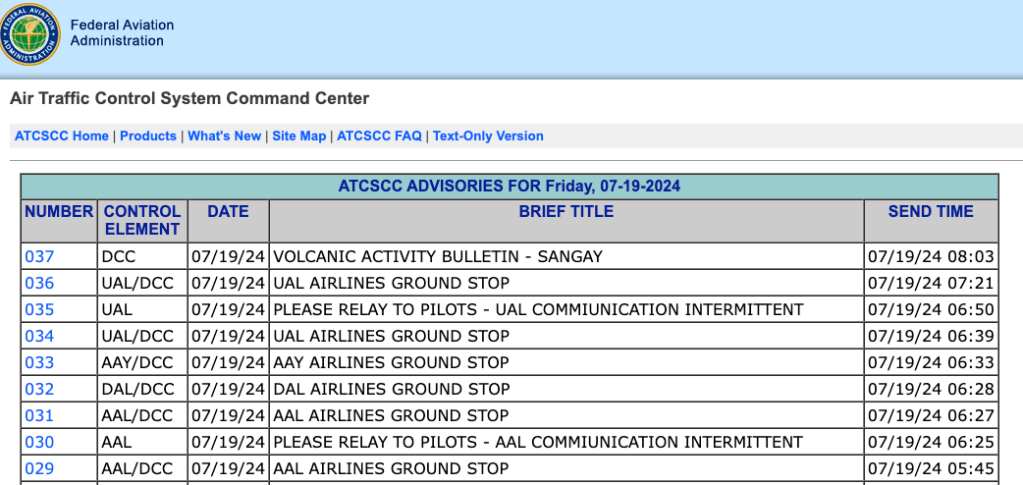1023x485 pixels.
Task: Switch to the Text-Only Version
Action: pyautogui.click(x=488, y=136)
